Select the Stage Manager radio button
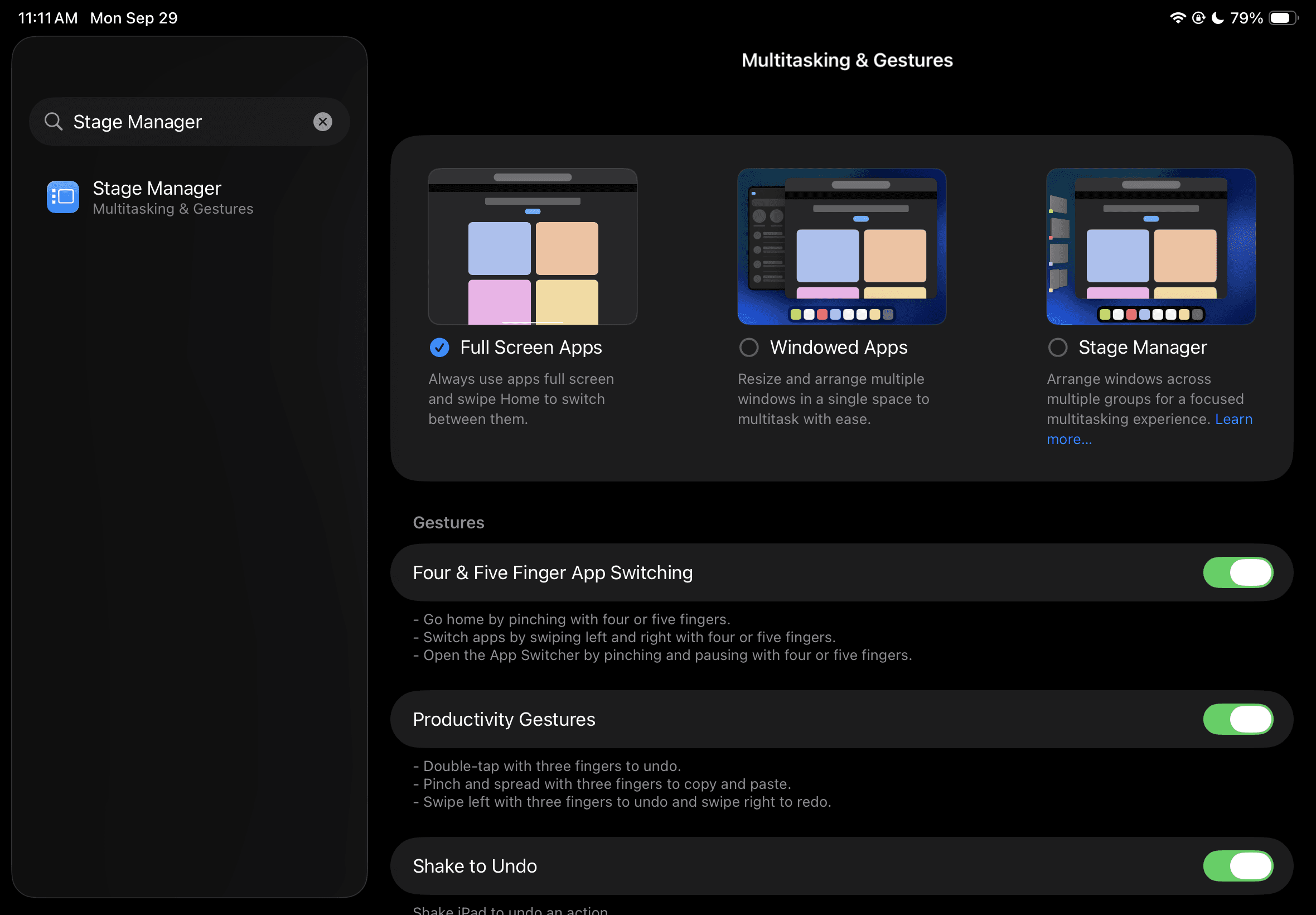 coord(1058,348)
